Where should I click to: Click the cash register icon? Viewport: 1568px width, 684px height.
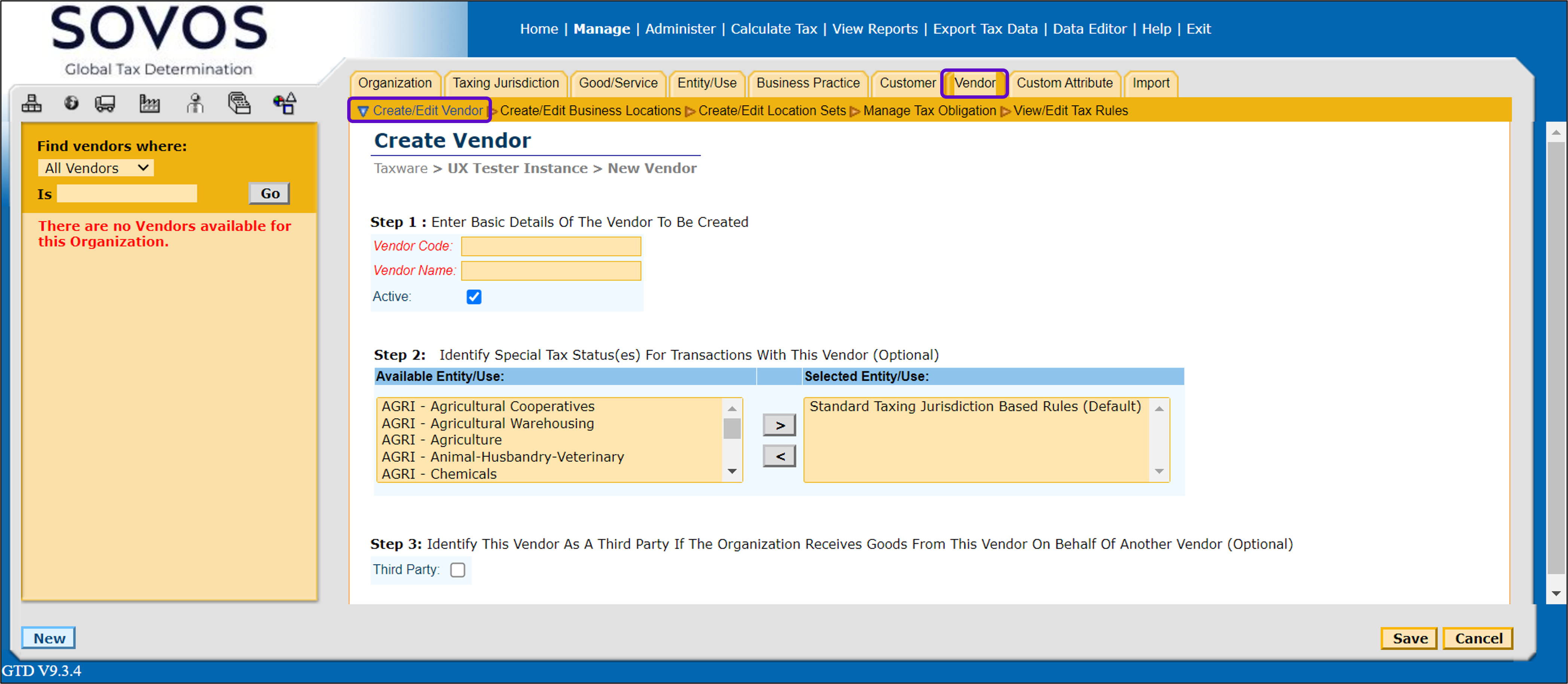[x=239, y=104]
